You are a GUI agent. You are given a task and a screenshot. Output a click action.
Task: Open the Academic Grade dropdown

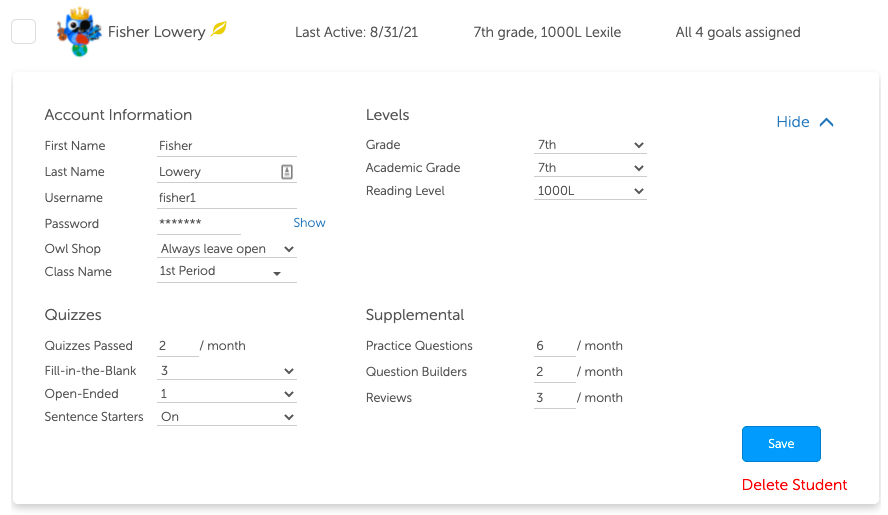(590, 168)
